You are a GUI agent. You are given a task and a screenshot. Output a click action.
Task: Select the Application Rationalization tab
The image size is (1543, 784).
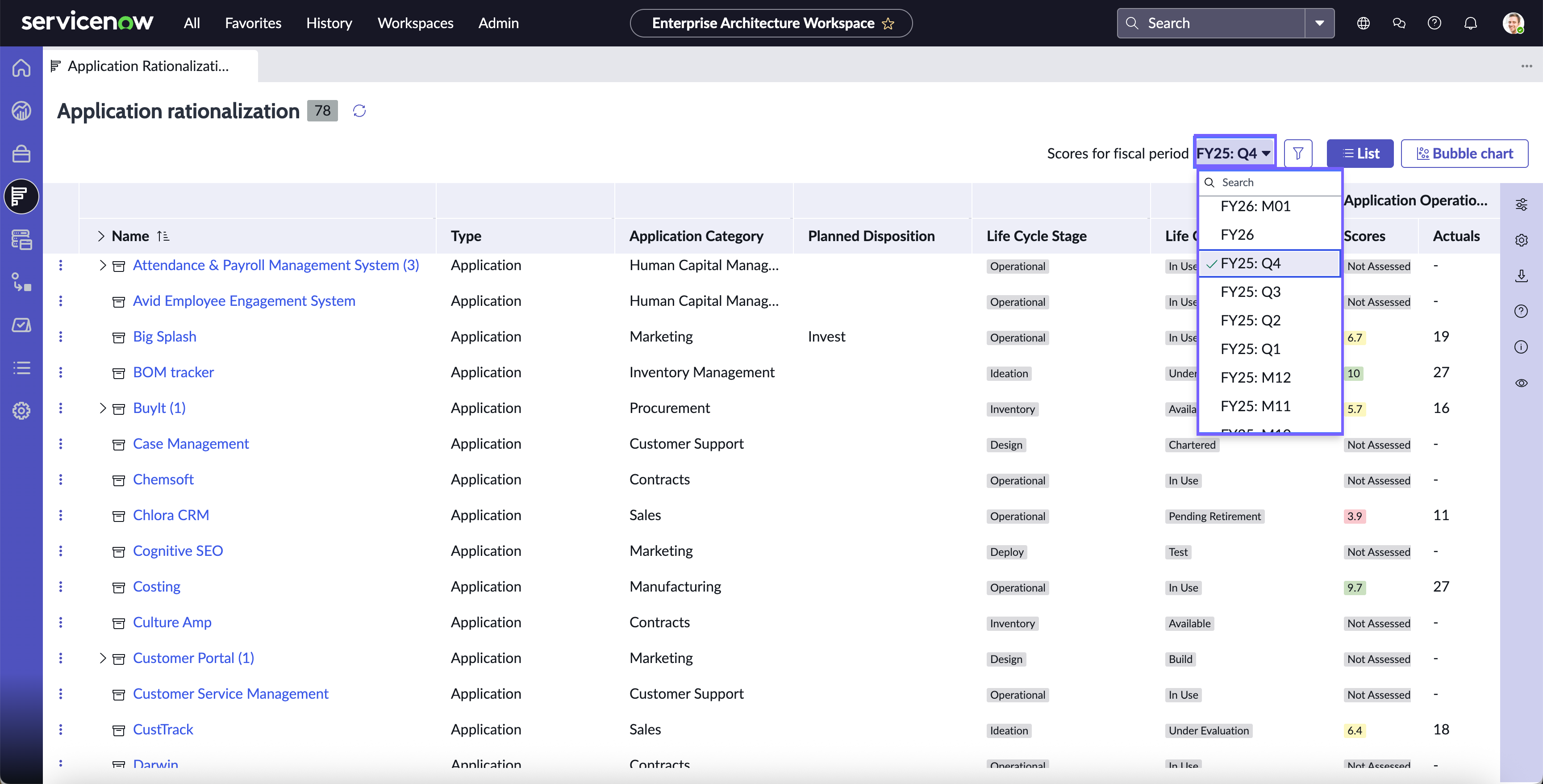click(150, 66)
